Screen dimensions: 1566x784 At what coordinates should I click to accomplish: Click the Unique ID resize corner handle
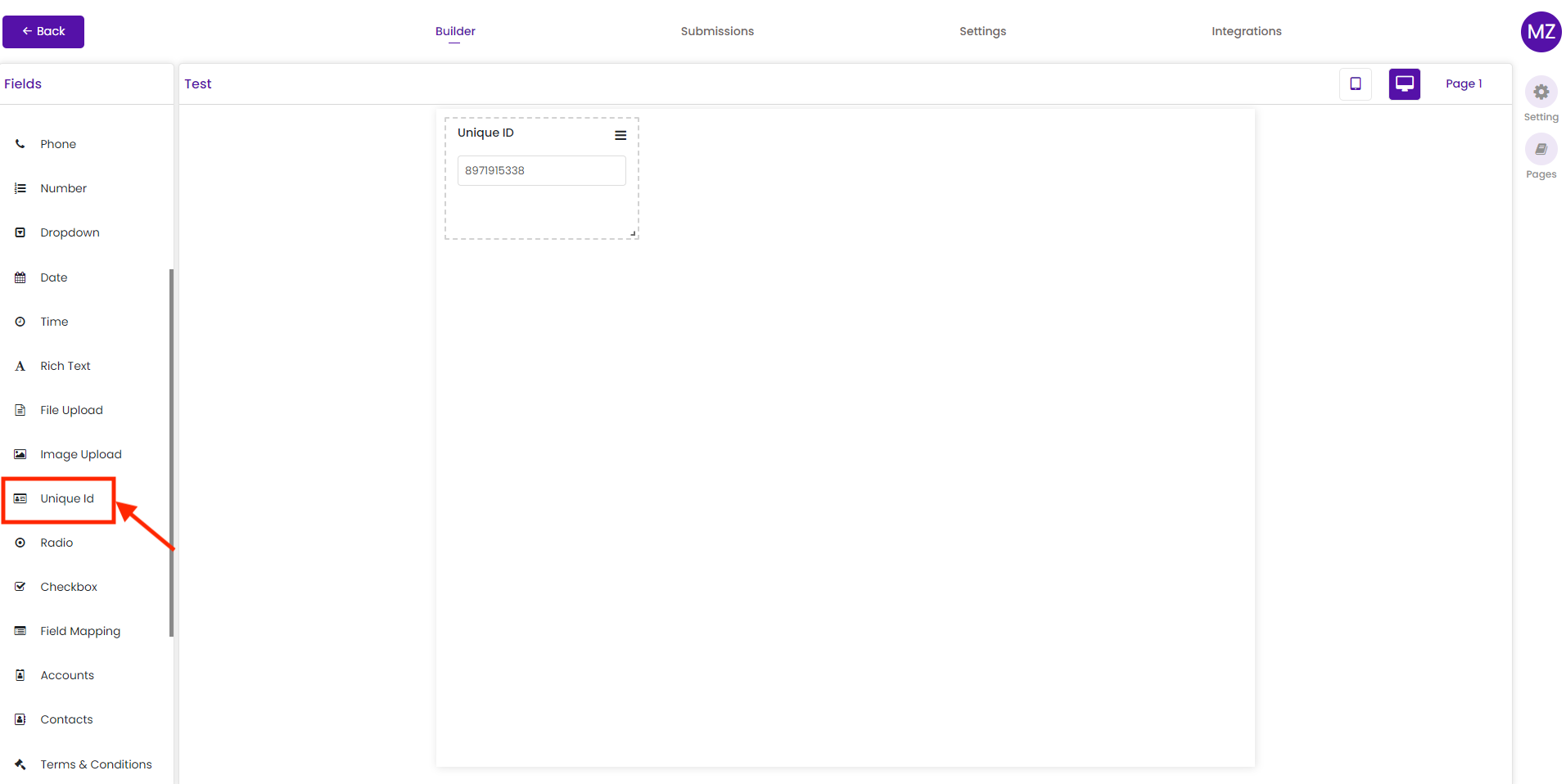point(633,233)
